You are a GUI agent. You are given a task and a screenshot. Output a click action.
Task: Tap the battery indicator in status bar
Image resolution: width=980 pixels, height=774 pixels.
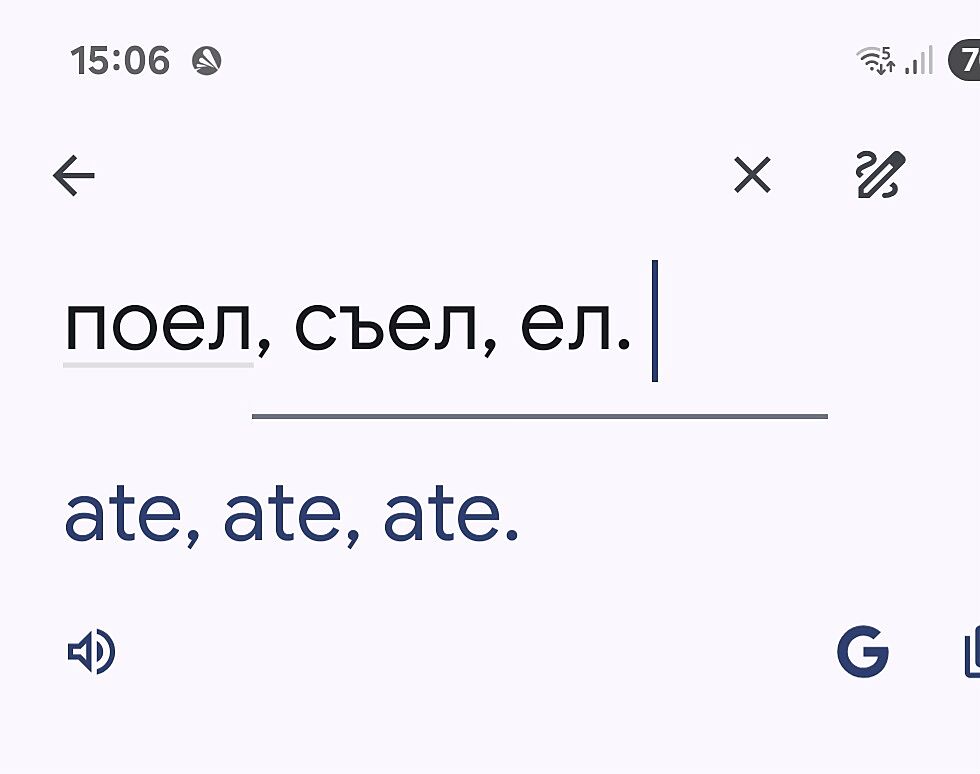[x=966, y=60]
